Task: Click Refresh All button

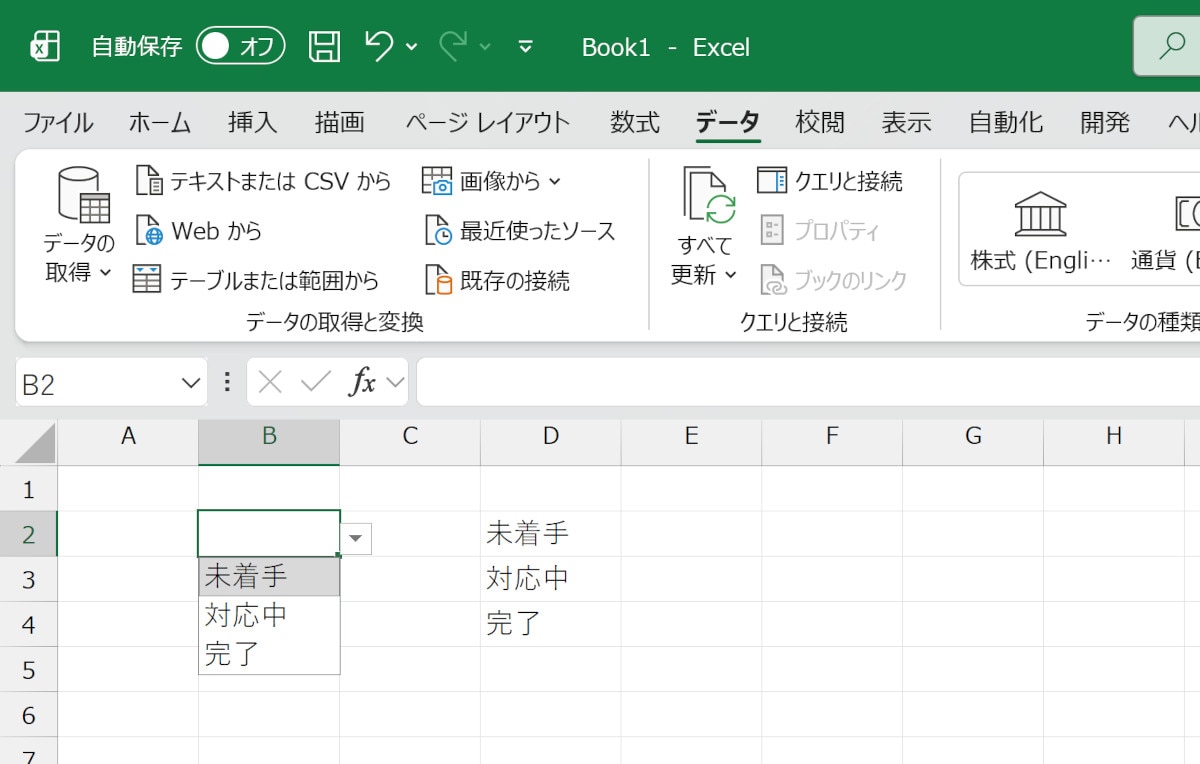Action: (x=706, y=195)
